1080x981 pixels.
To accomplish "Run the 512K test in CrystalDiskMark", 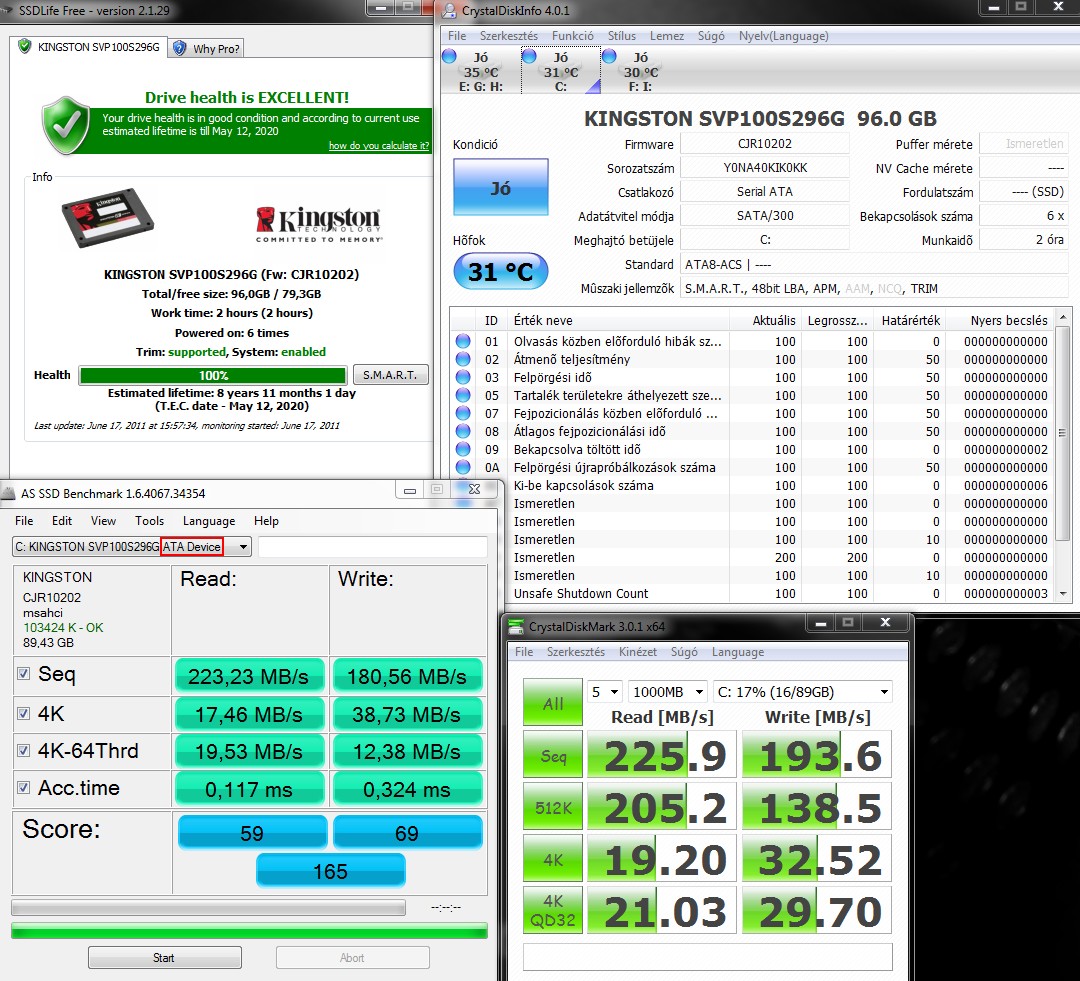I will (553, 807).
